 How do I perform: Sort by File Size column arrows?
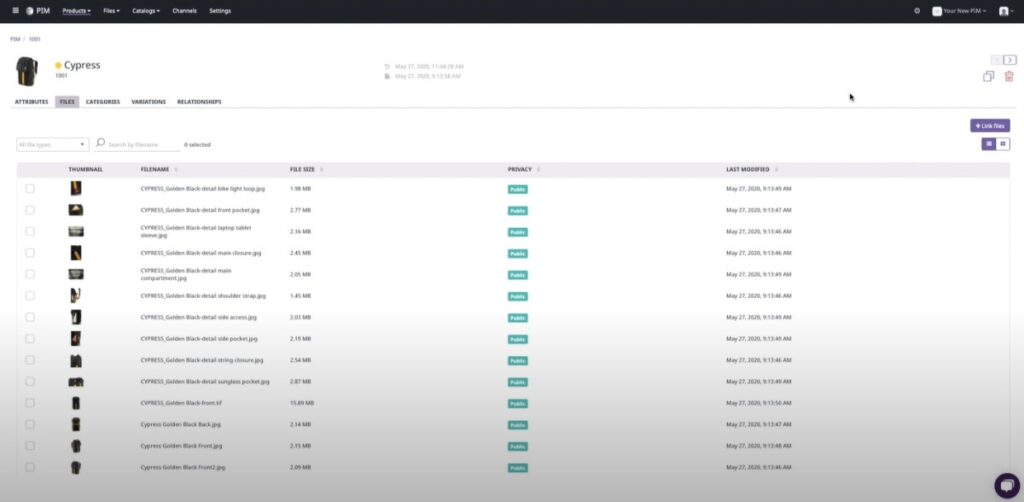coord(321,170)
